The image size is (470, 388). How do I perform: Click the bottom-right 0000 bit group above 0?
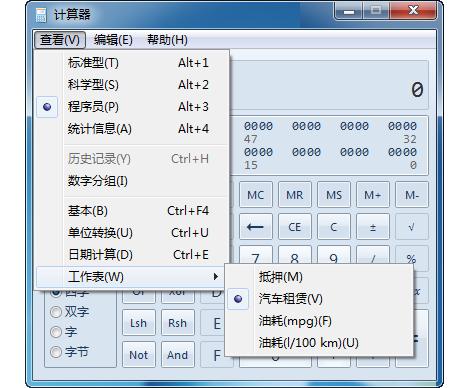402,152
